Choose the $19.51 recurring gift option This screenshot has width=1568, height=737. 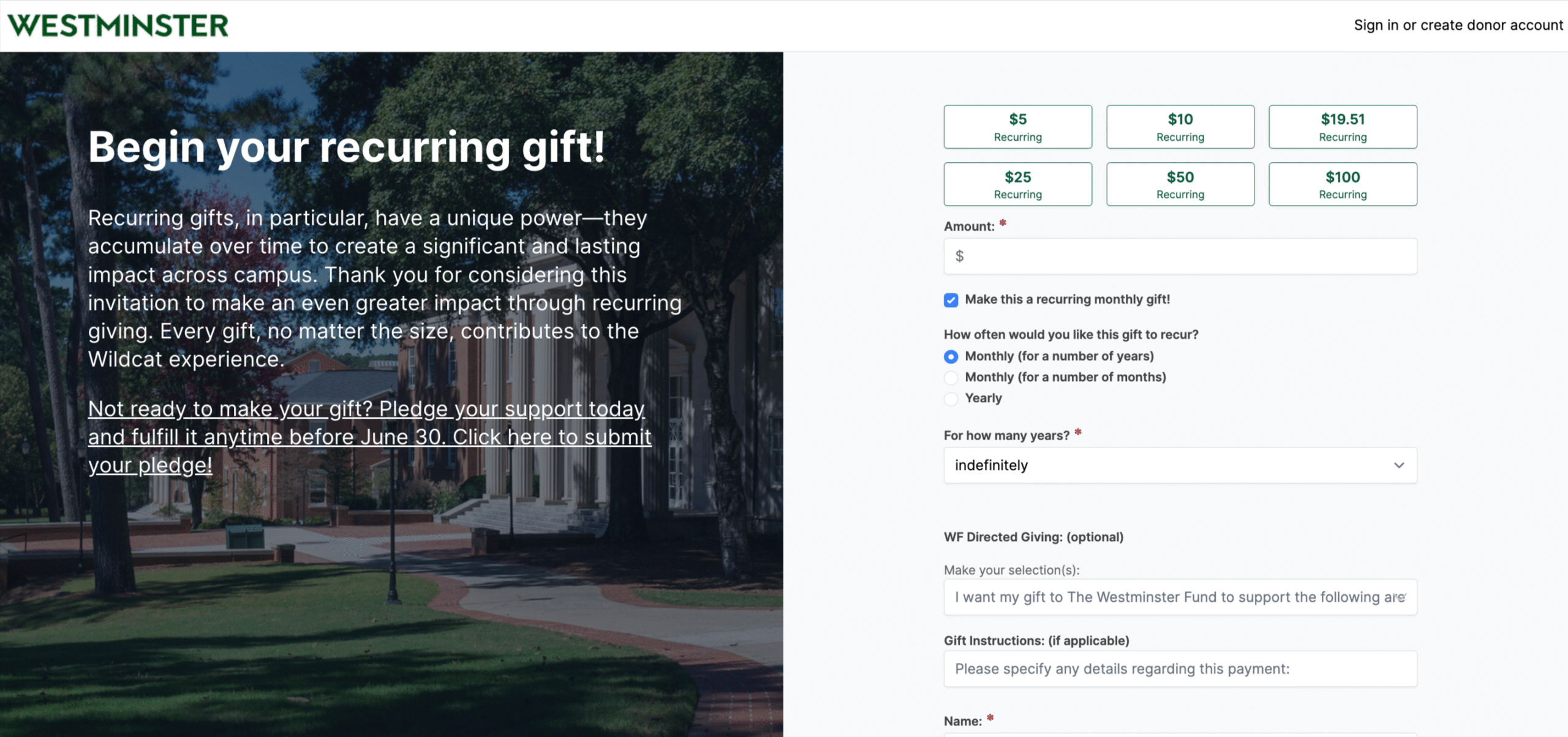click(1342, 127)
